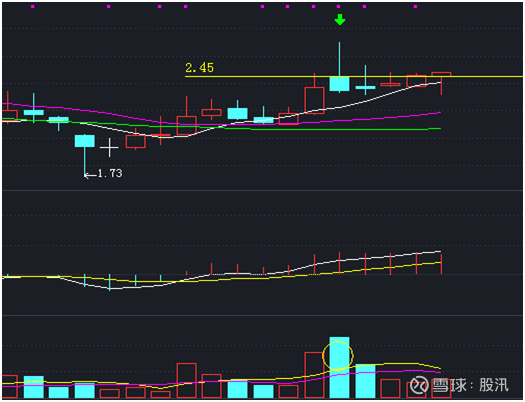The width and height of the screenshot is (525, 402).
Task: Click the last magenta dot at top
Action: pos(415,6)
